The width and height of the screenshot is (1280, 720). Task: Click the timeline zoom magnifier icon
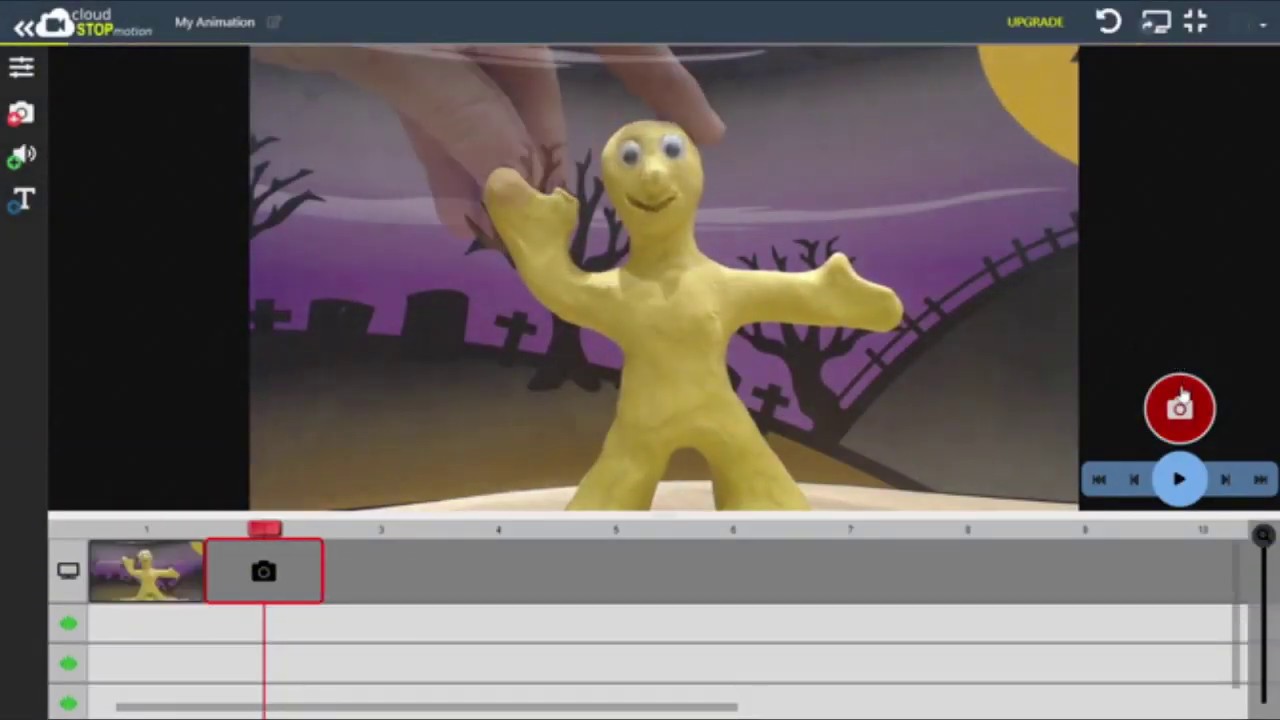1263,535
